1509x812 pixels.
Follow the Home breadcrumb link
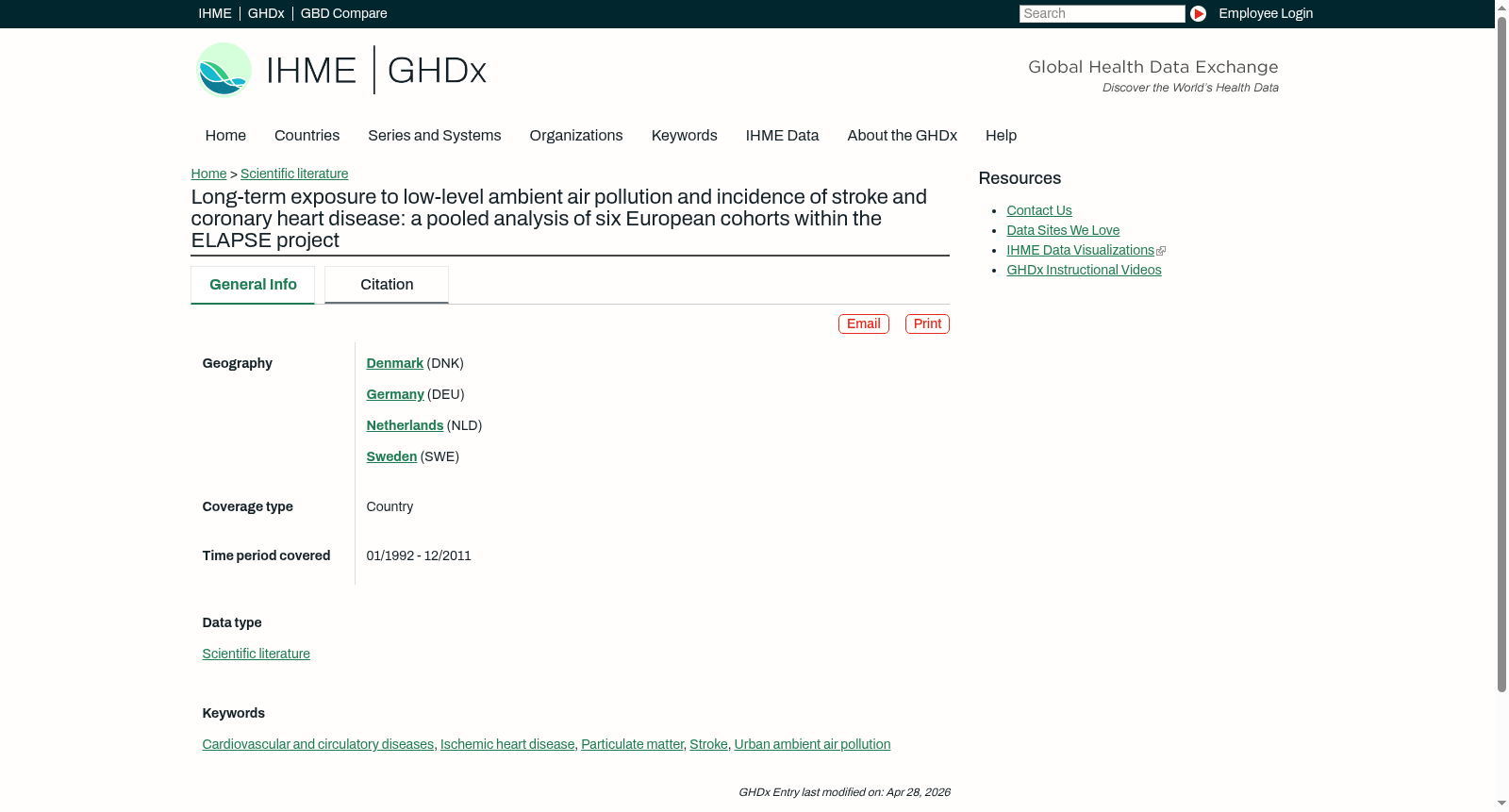pos(208,174)
